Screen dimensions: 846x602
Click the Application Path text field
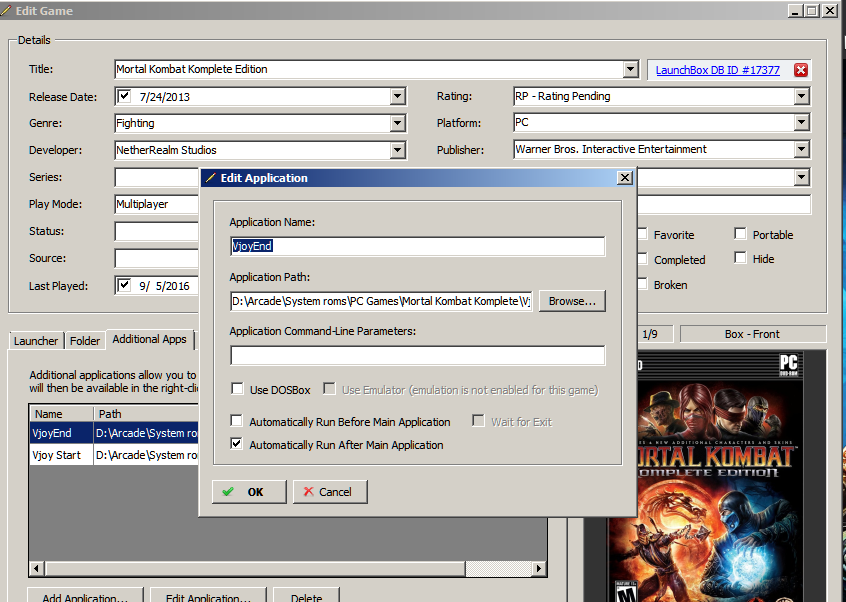(x=381, y=301)
